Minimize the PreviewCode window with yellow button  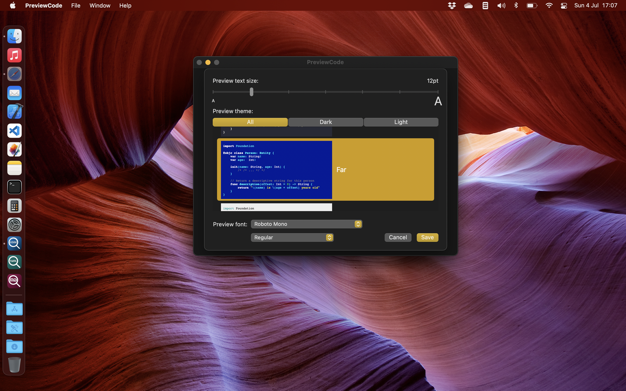[x=208, y=62]
